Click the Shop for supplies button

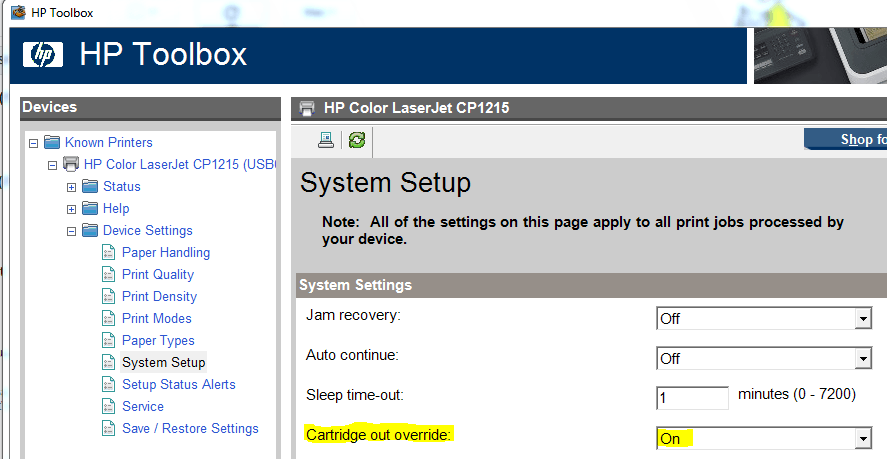coord(846,139)
